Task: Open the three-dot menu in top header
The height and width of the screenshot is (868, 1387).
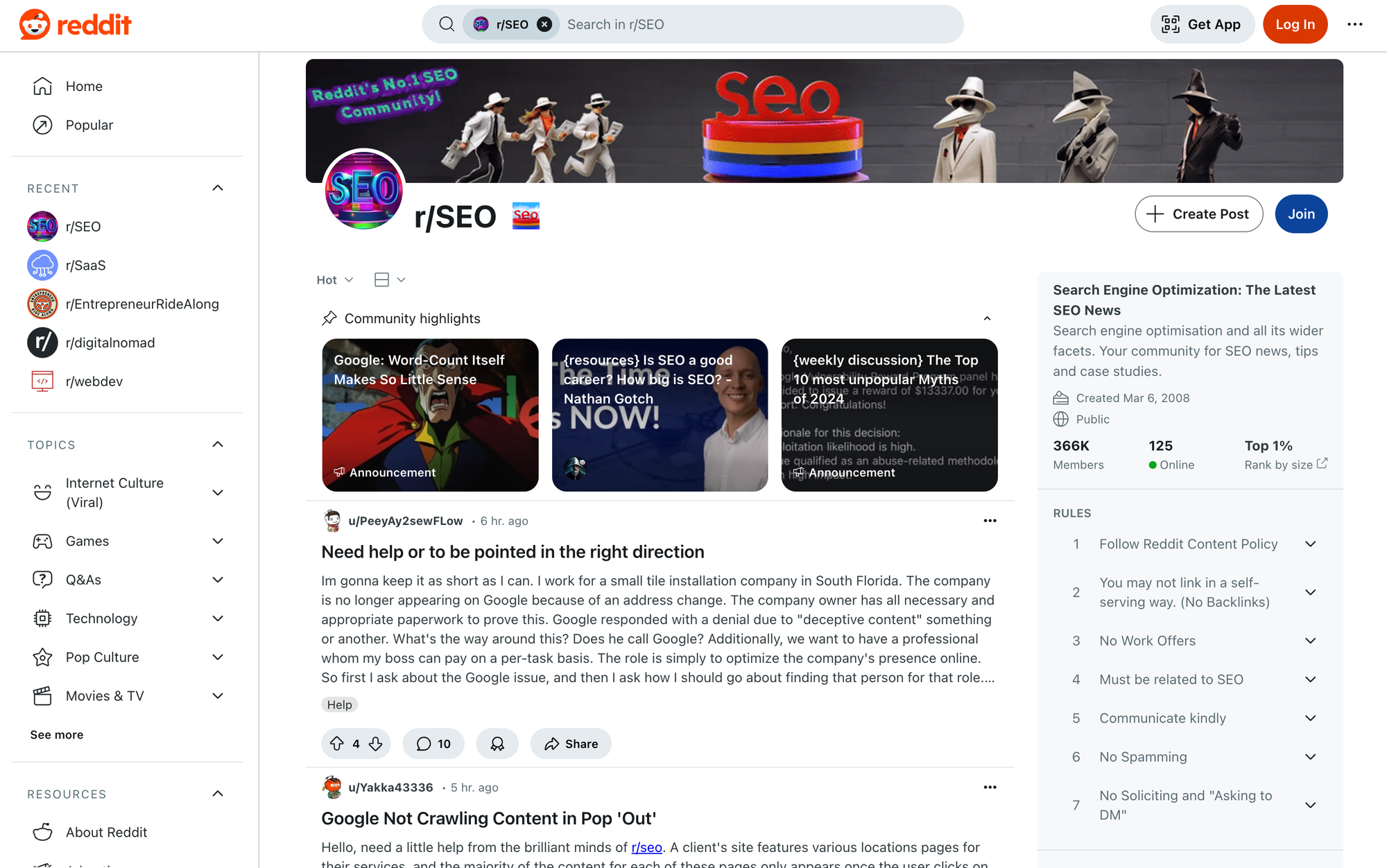Action: 1355,24
